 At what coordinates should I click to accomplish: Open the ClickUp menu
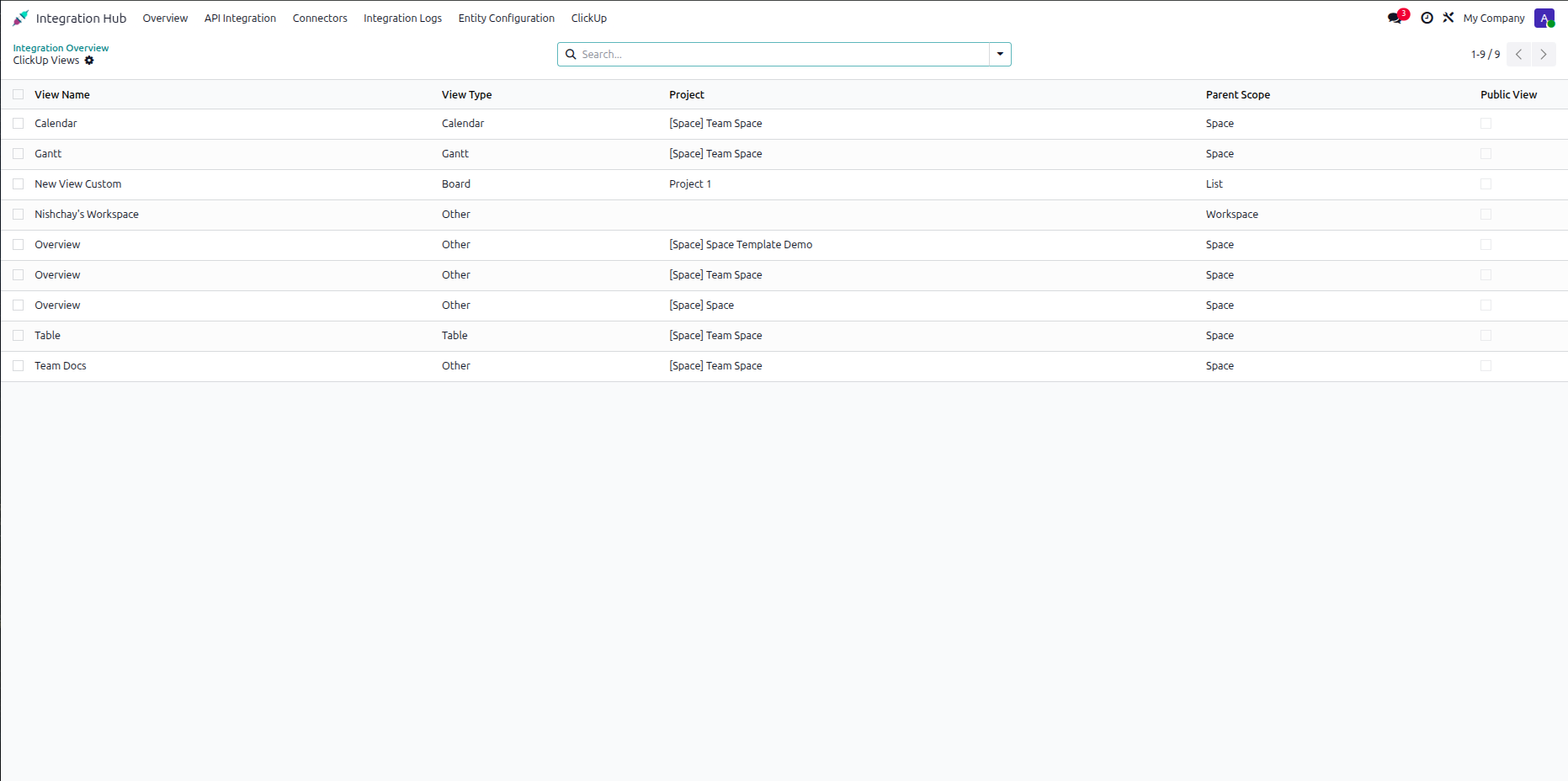tap(589, 19)
